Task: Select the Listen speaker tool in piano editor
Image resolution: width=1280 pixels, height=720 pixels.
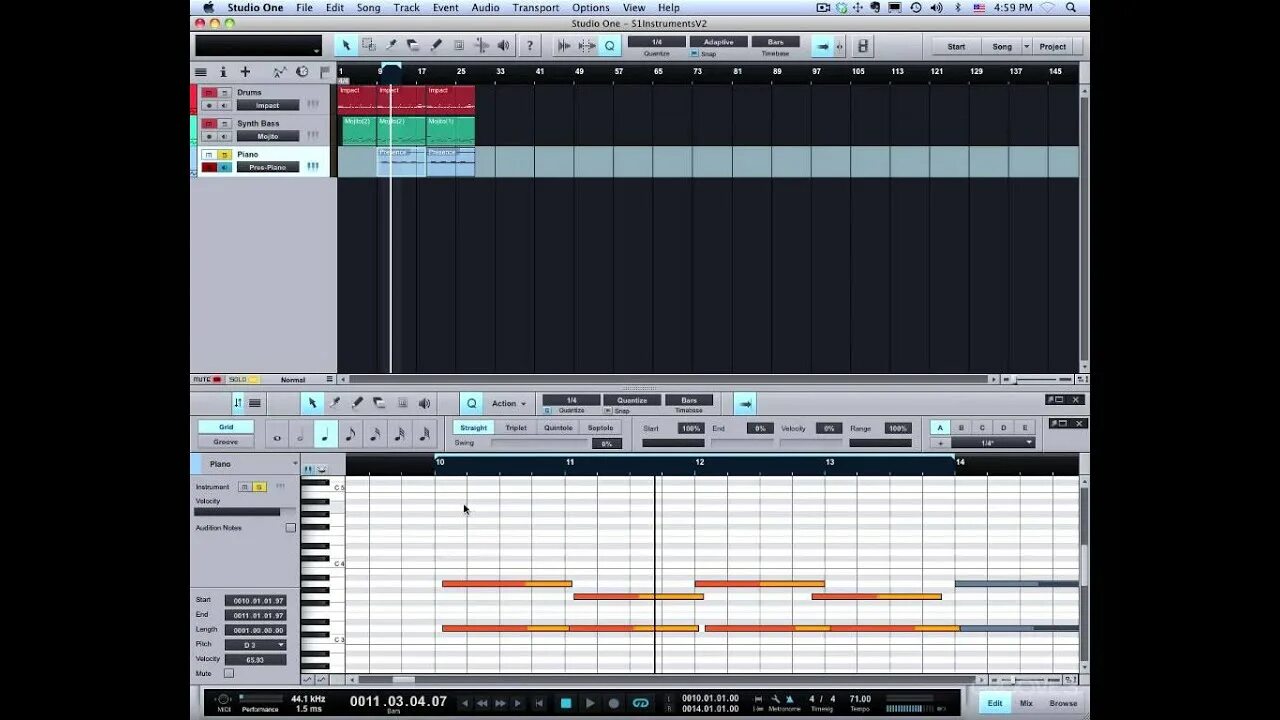Action: pyautogui.click(x=424, y=403)
